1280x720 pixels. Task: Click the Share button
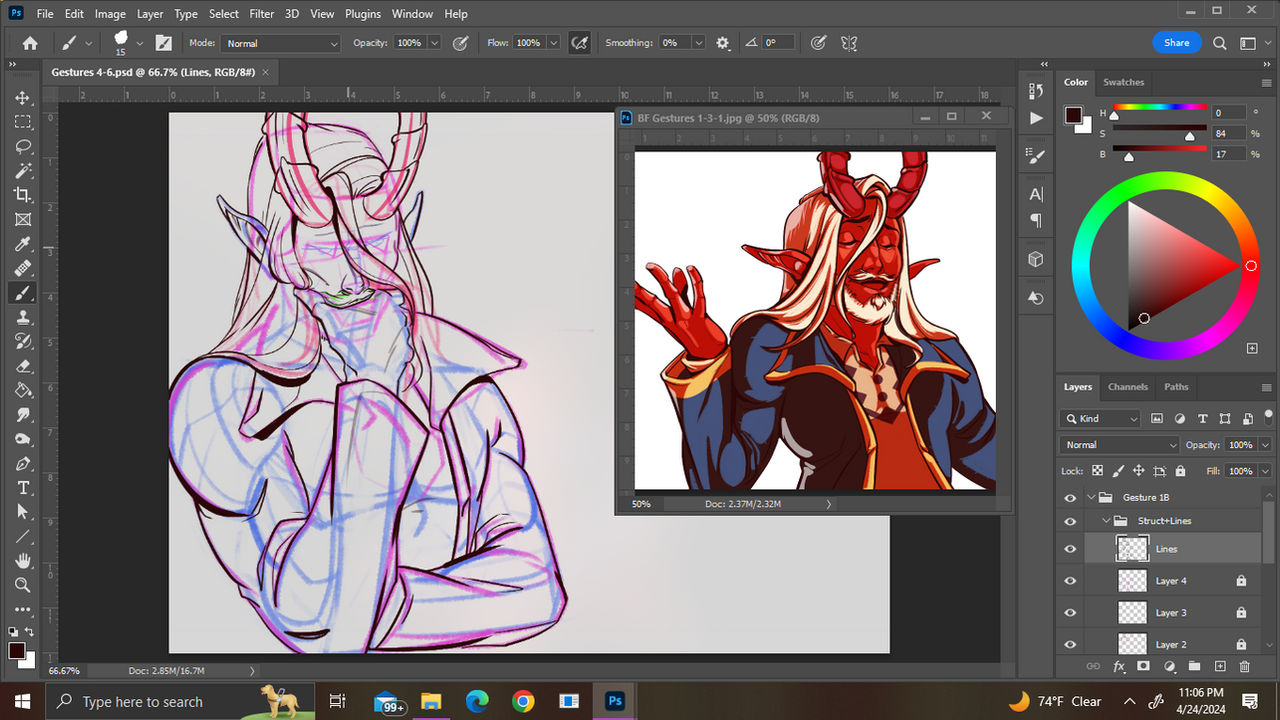pyautogui.click(x=1176, y=42)
